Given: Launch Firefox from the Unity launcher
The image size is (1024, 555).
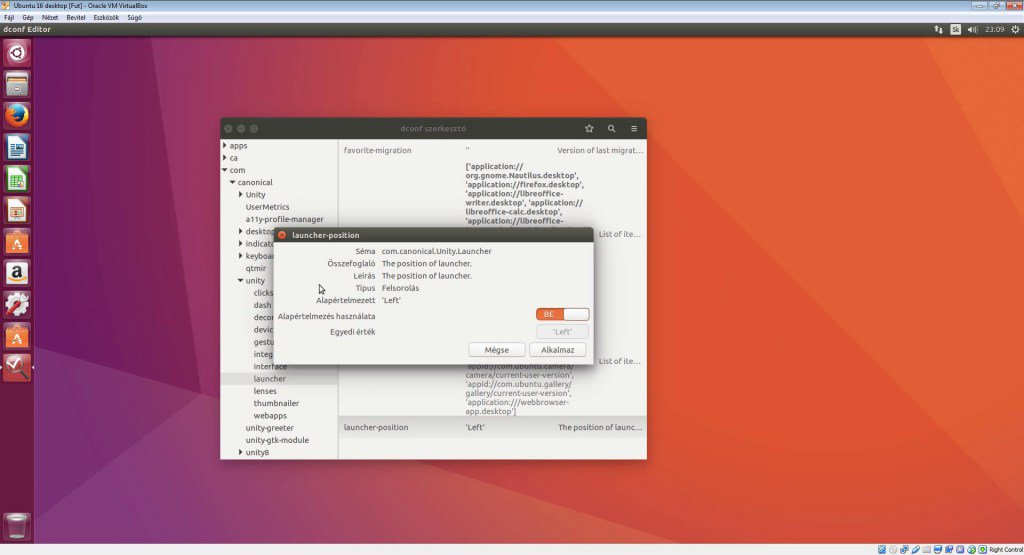Looking at the screenshot, I should pos(17,116).
